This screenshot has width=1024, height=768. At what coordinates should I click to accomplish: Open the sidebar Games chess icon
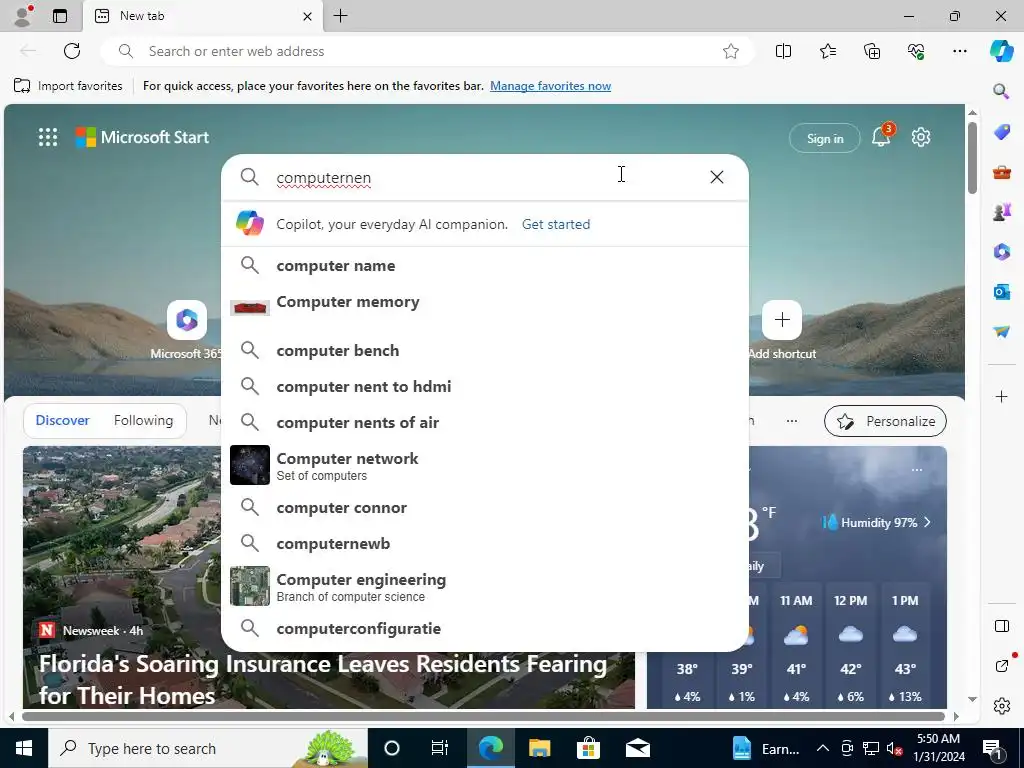[1001, 212]
